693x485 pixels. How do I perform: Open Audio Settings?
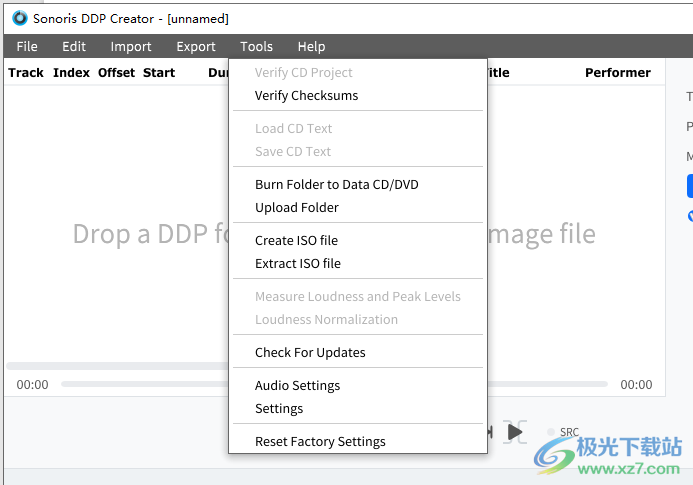pyautogui.click(x=358, y=386)
